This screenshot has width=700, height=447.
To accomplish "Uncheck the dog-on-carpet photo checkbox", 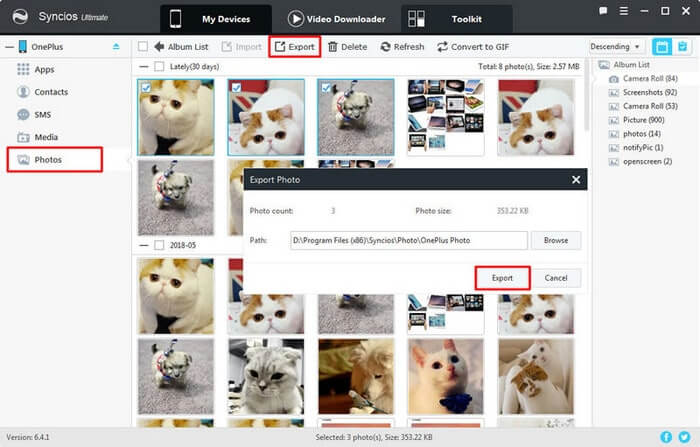I will (x=326, y=88).
